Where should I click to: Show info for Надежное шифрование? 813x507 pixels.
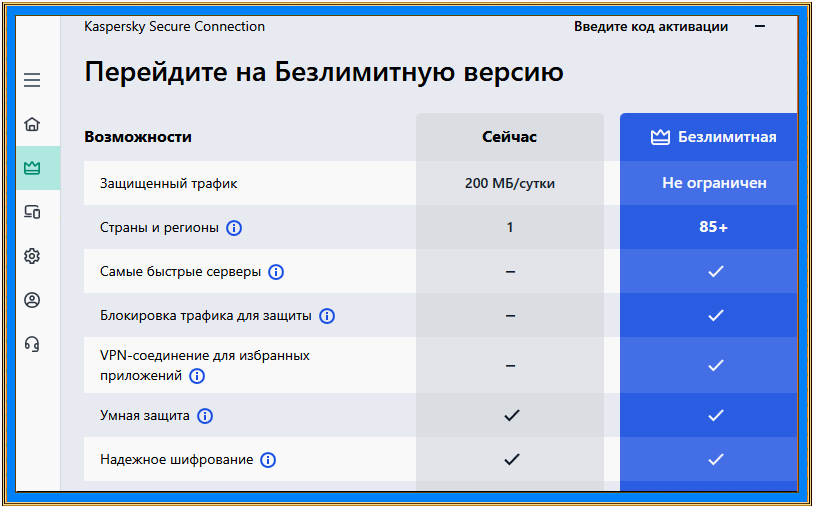click(268, 460)
